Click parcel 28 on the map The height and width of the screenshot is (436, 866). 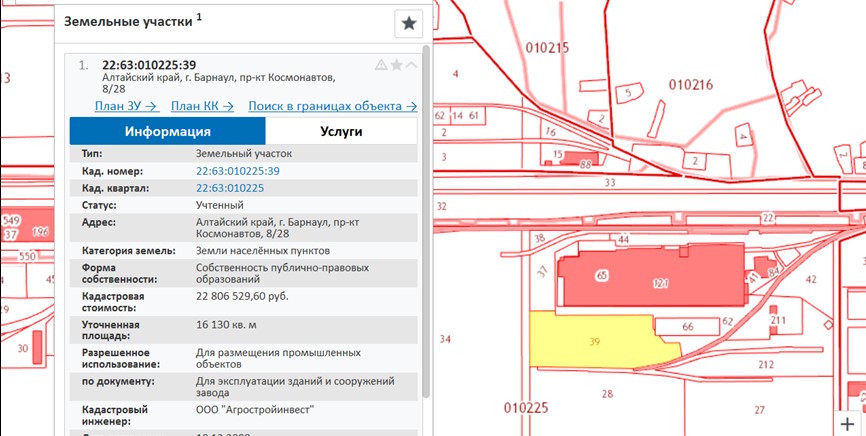608,394
